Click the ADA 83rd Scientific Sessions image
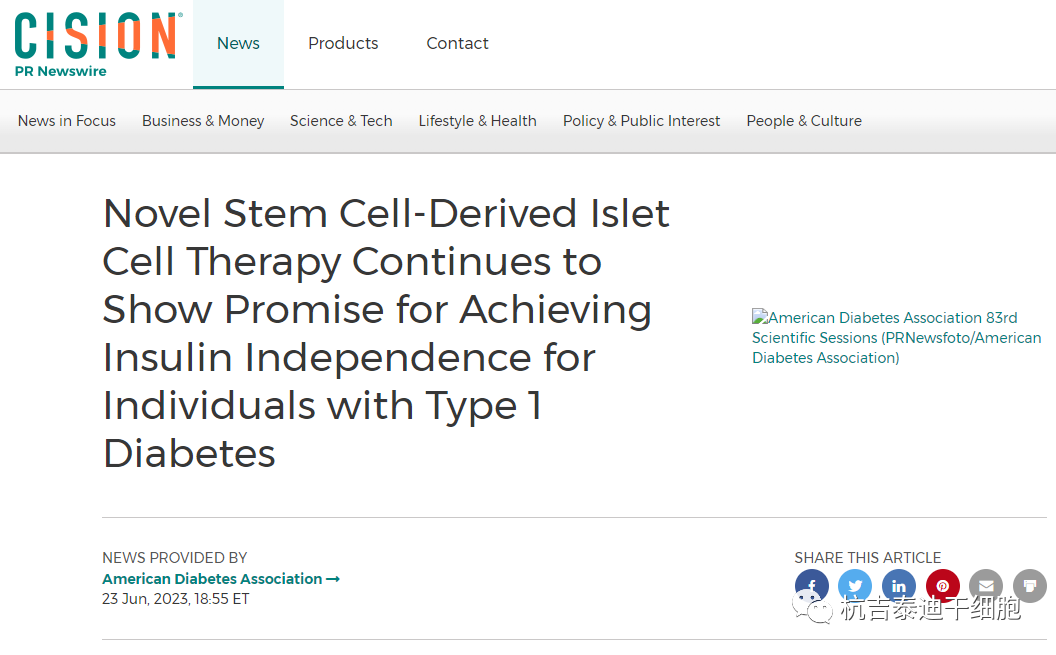Image resolution: width=1056 pixels, height=655 pixels. click(896, 337)
